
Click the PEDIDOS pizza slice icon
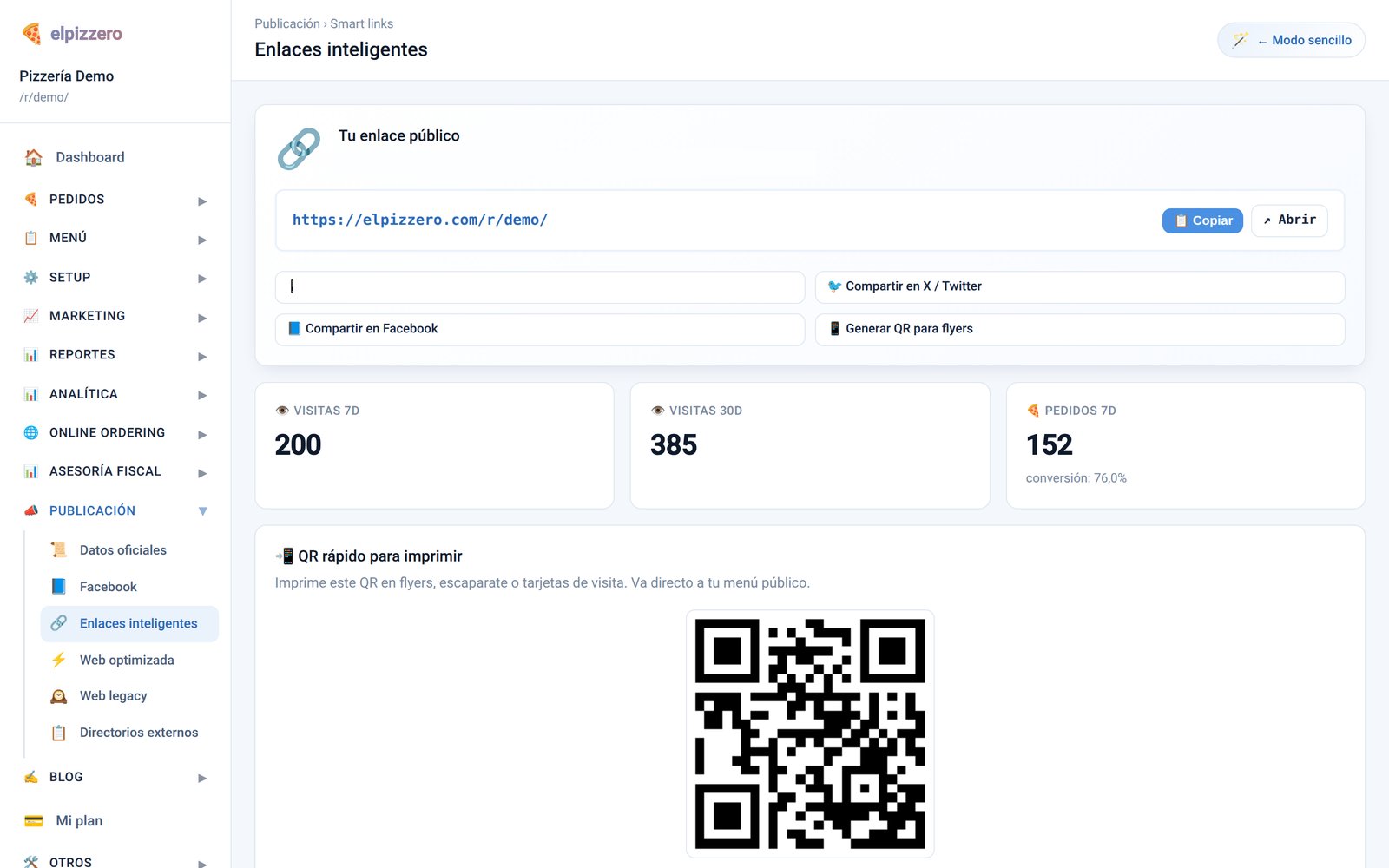[31, 199]
